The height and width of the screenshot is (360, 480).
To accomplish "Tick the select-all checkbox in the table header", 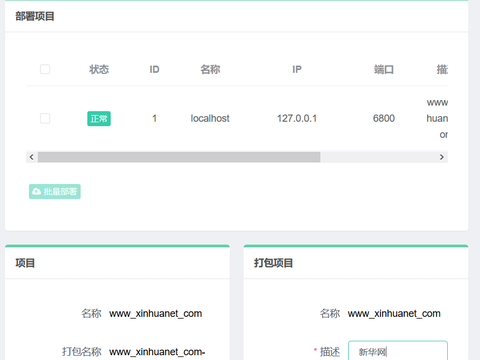I will click(x=45, y=69).
